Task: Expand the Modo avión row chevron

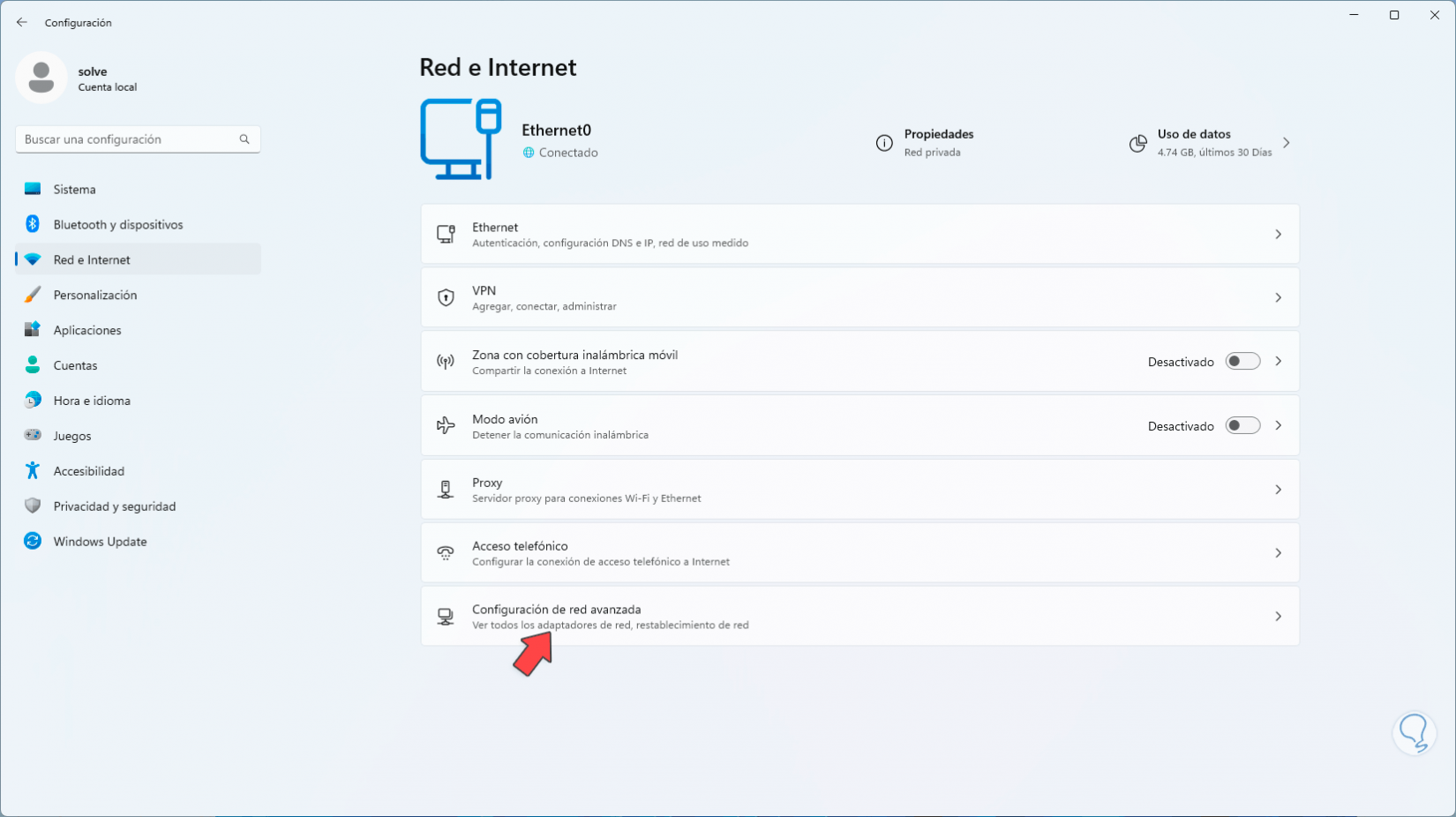Action: [1278, 426]
